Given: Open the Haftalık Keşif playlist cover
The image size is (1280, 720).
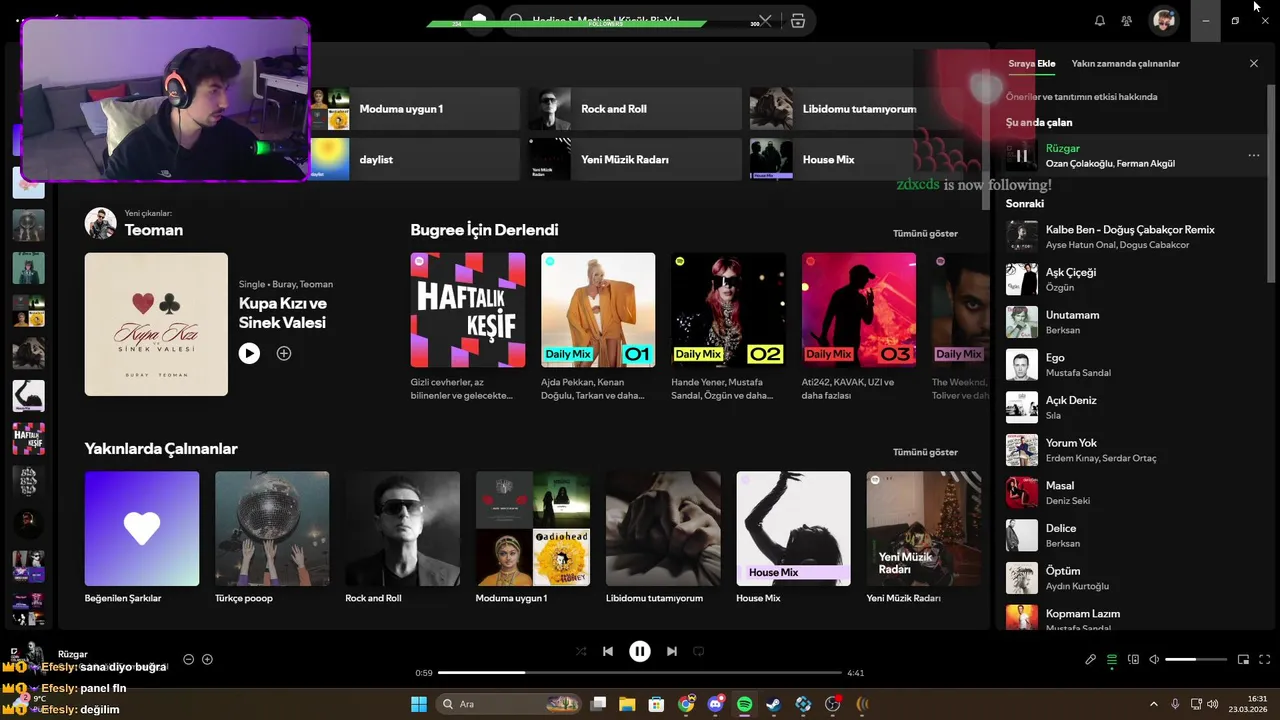Looking at the screenshot, I should 468,310.
